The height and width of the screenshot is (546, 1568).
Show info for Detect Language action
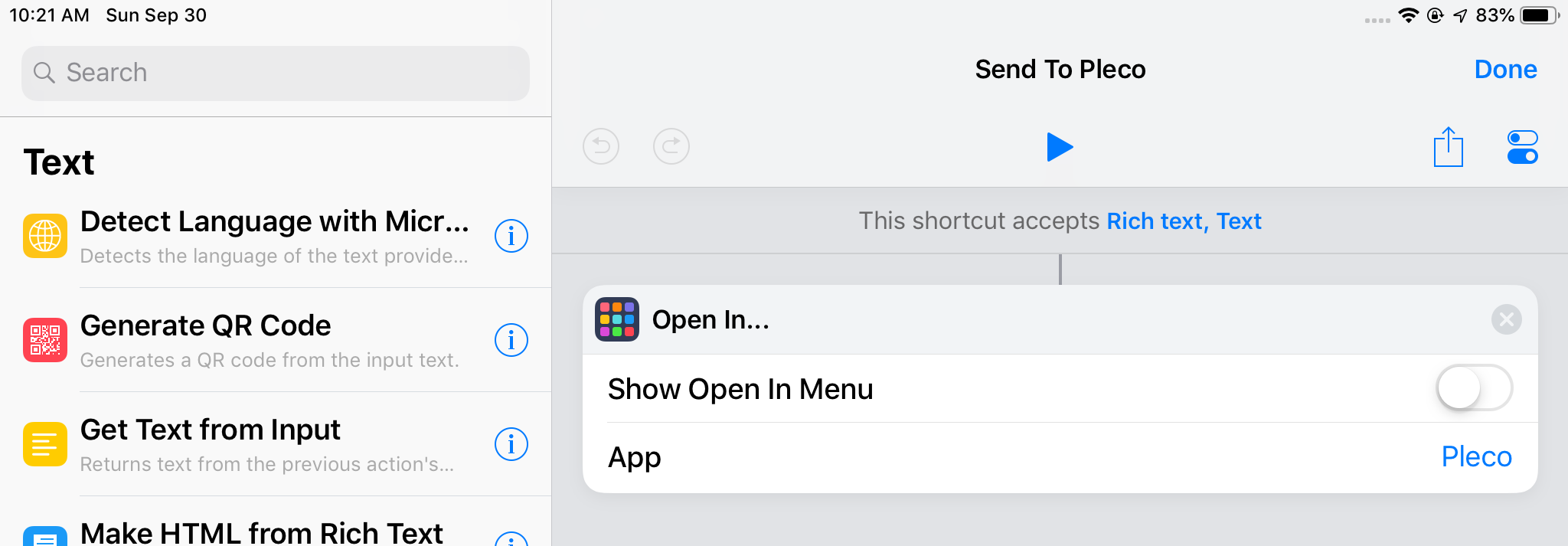511,236
